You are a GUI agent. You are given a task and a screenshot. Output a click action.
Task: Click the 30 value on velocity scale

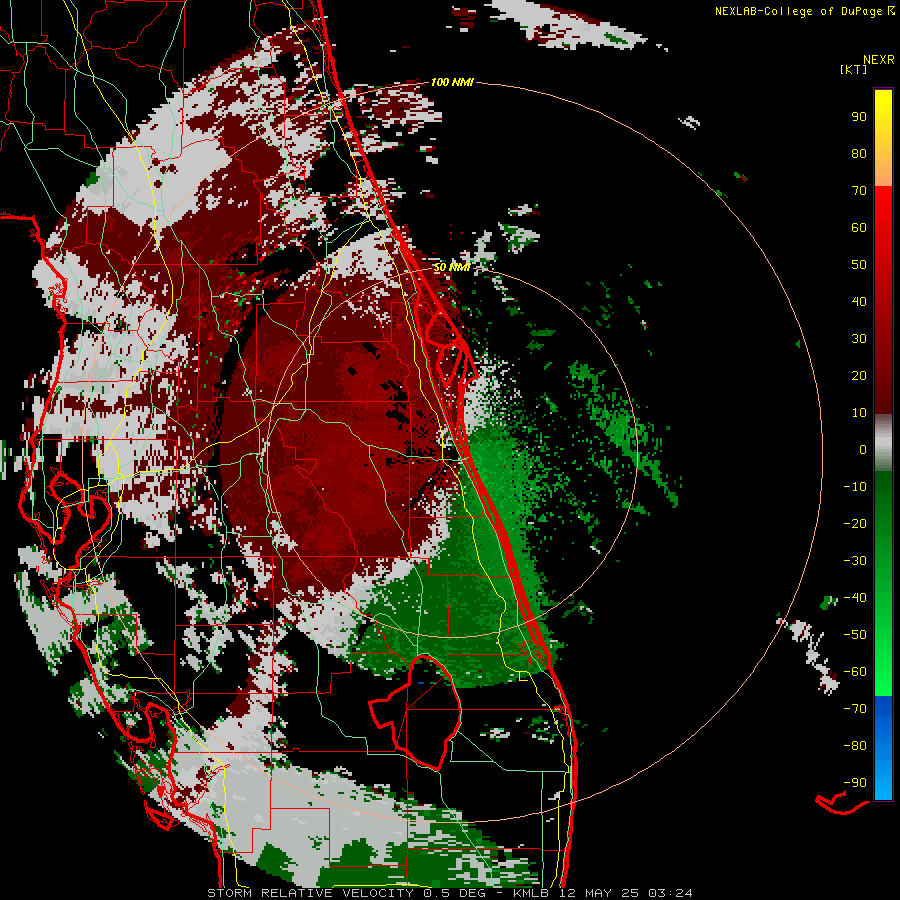click(x=859, y=339)
